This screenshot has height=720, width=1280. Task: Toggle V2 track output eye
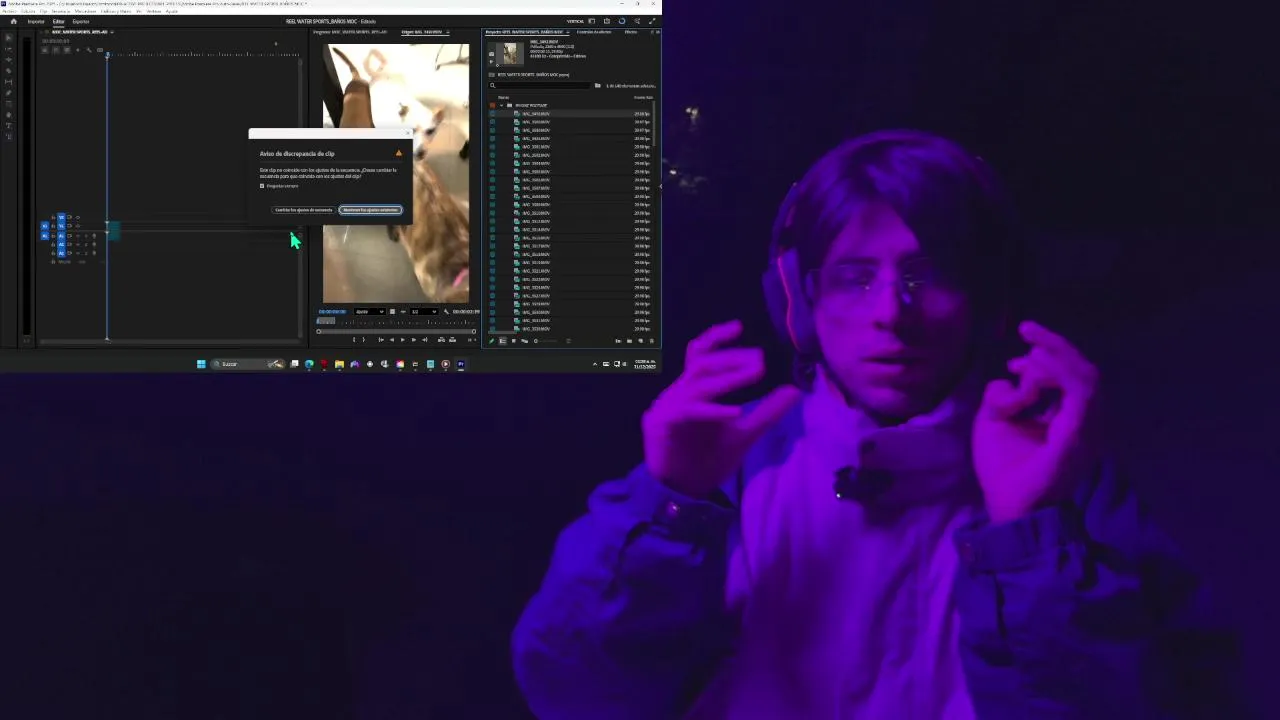[78, 218]
